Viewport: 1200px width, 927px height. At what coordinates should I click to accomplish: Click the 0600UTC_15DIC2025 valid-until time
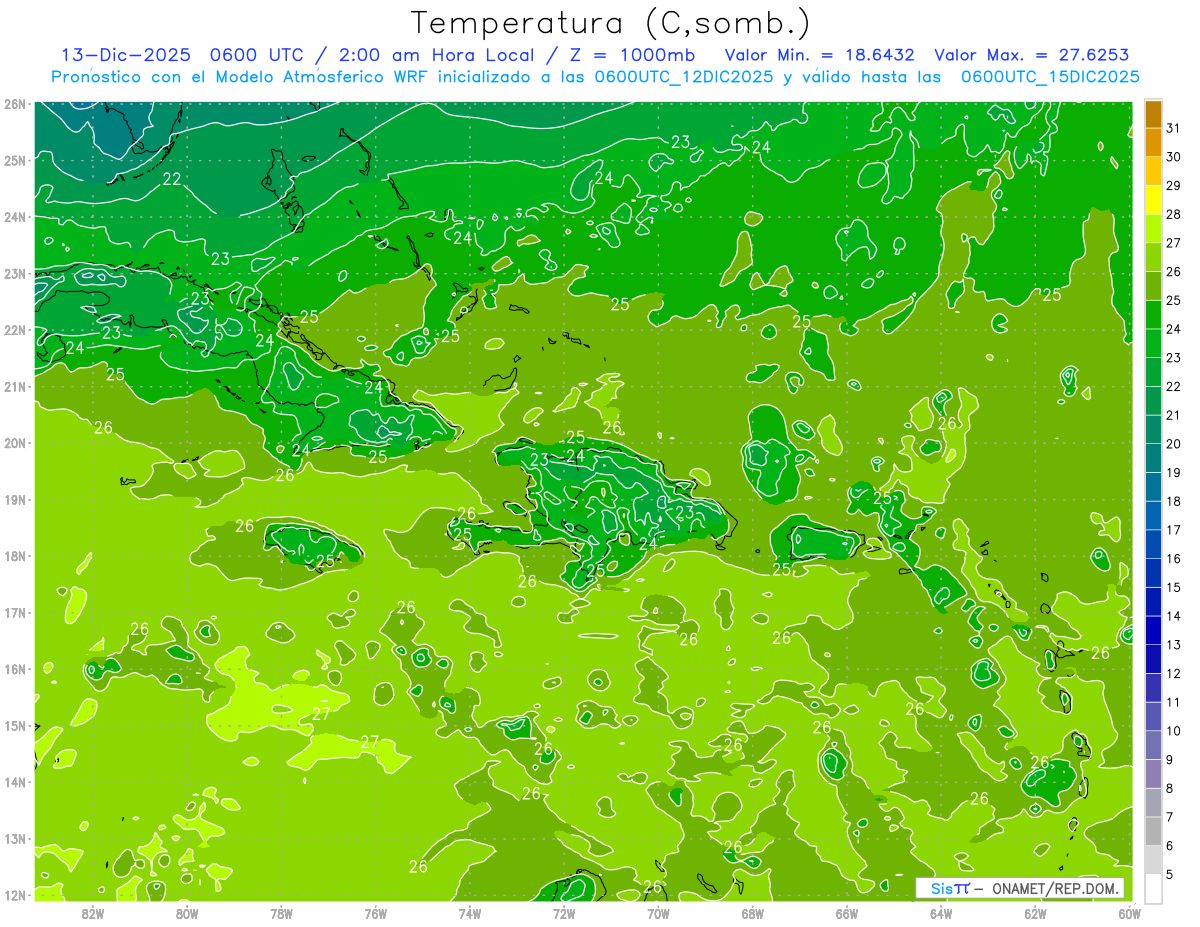click(1050, 77)
